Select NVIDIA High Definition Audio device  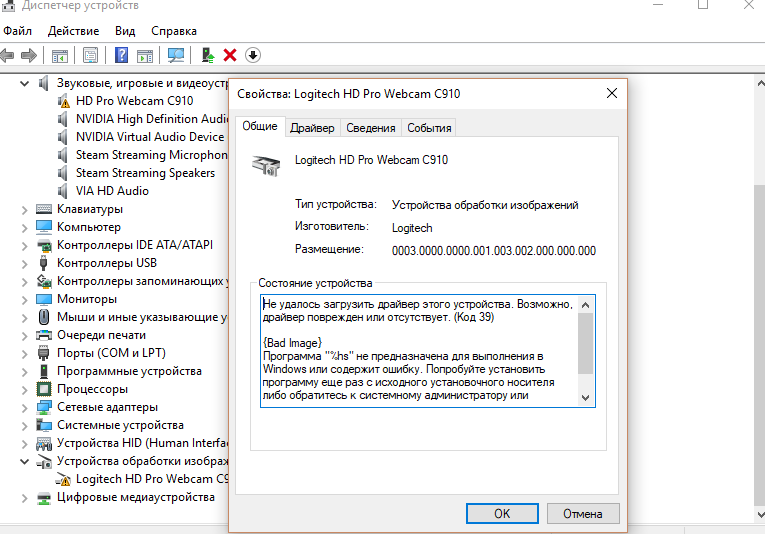pos(152,119)
